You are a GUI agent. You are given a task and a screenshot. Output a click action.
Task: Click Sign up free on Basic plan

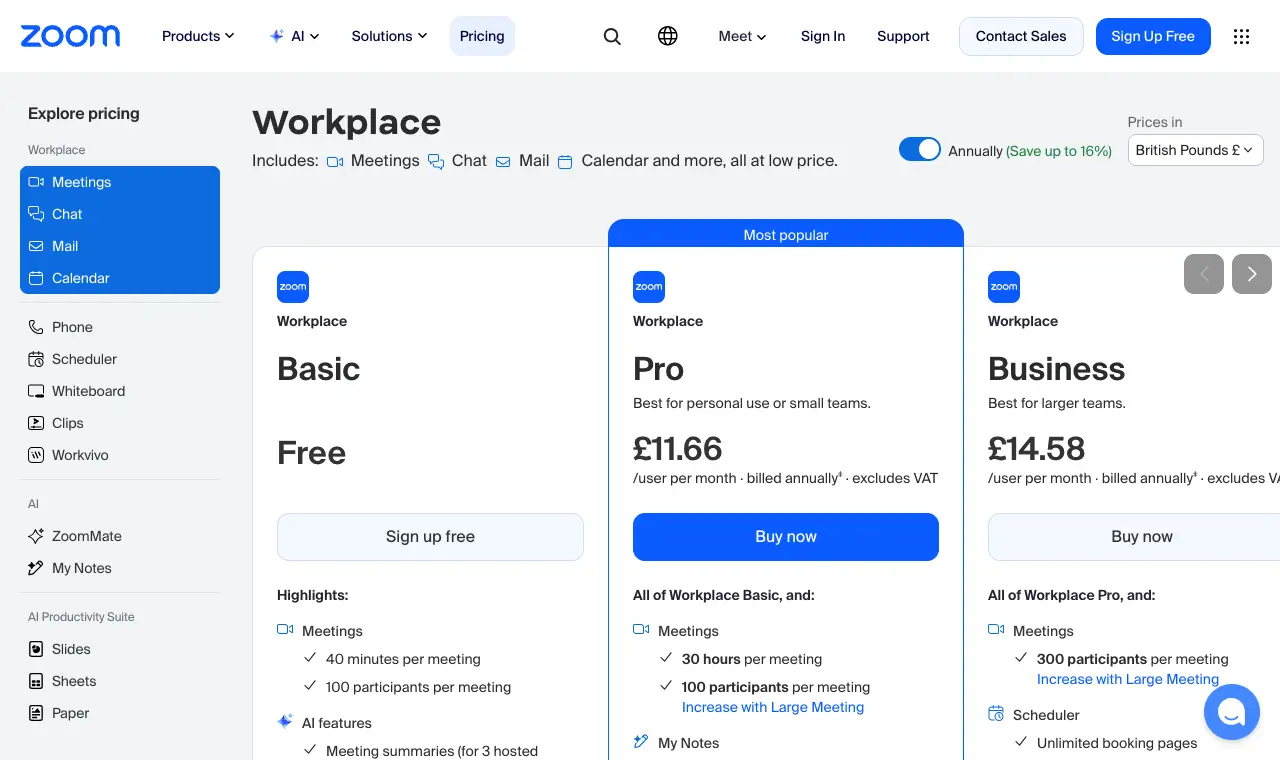[430, 537]
